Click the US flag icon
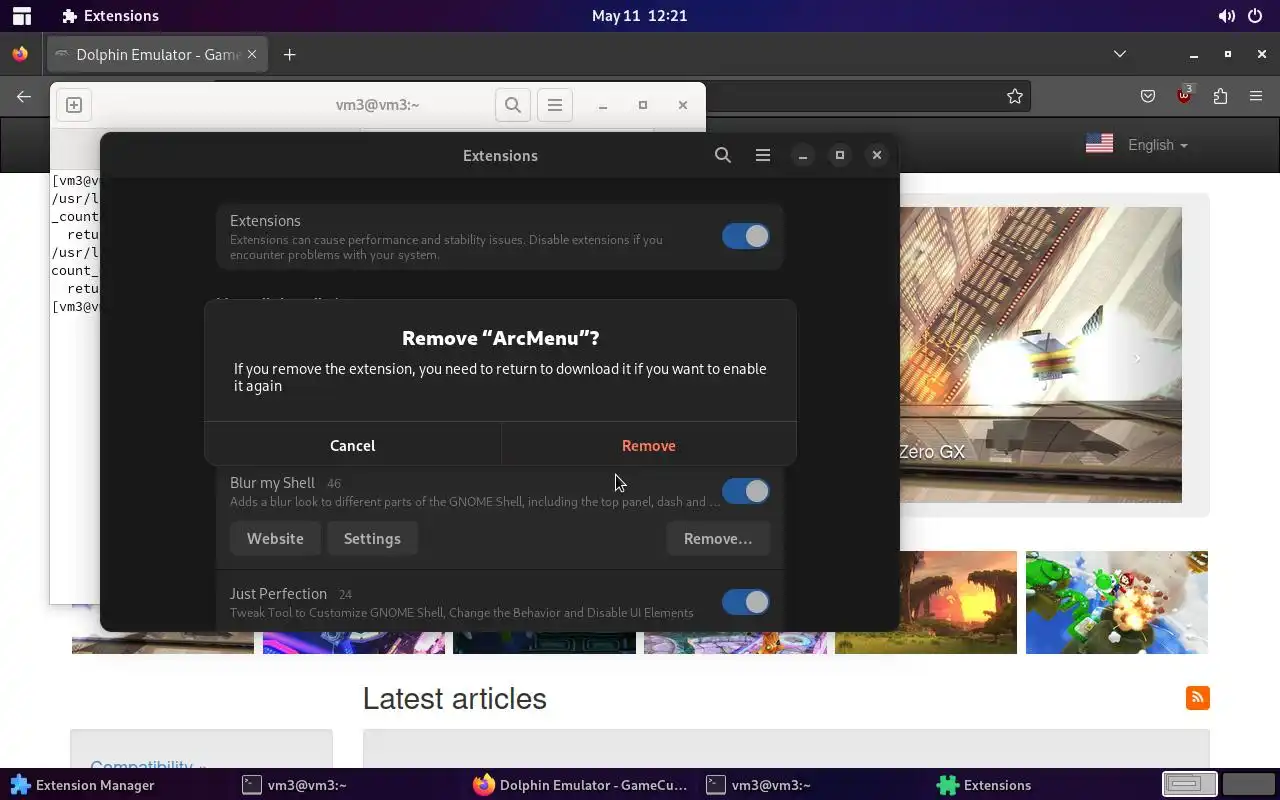 point(1099,144)
